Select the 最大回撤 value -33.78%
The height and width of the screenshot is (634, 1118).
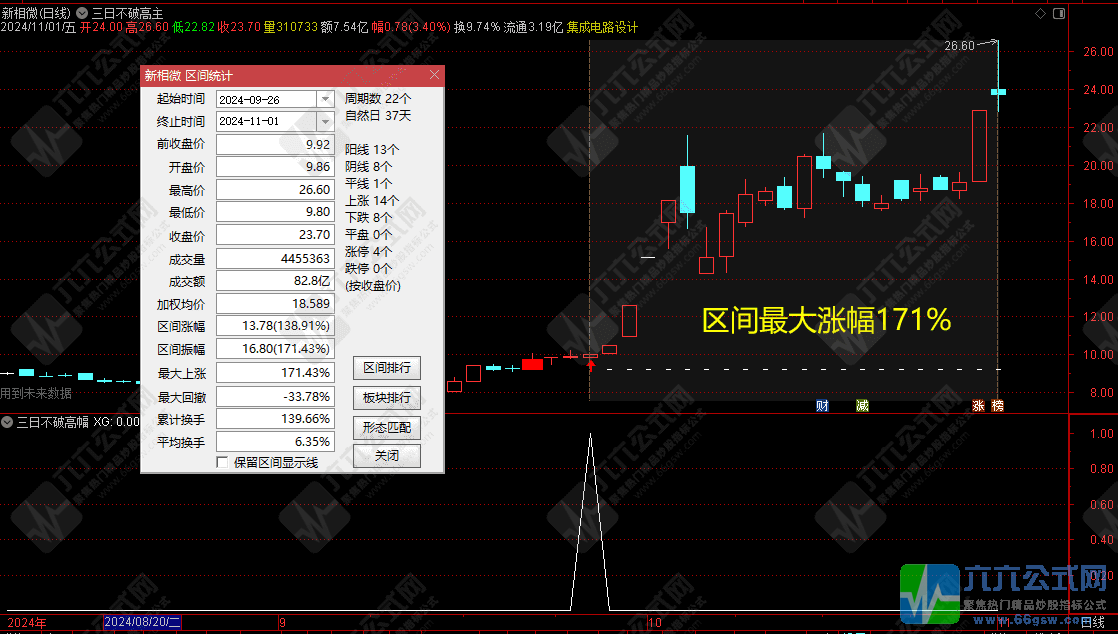click(x=275, y=397)
